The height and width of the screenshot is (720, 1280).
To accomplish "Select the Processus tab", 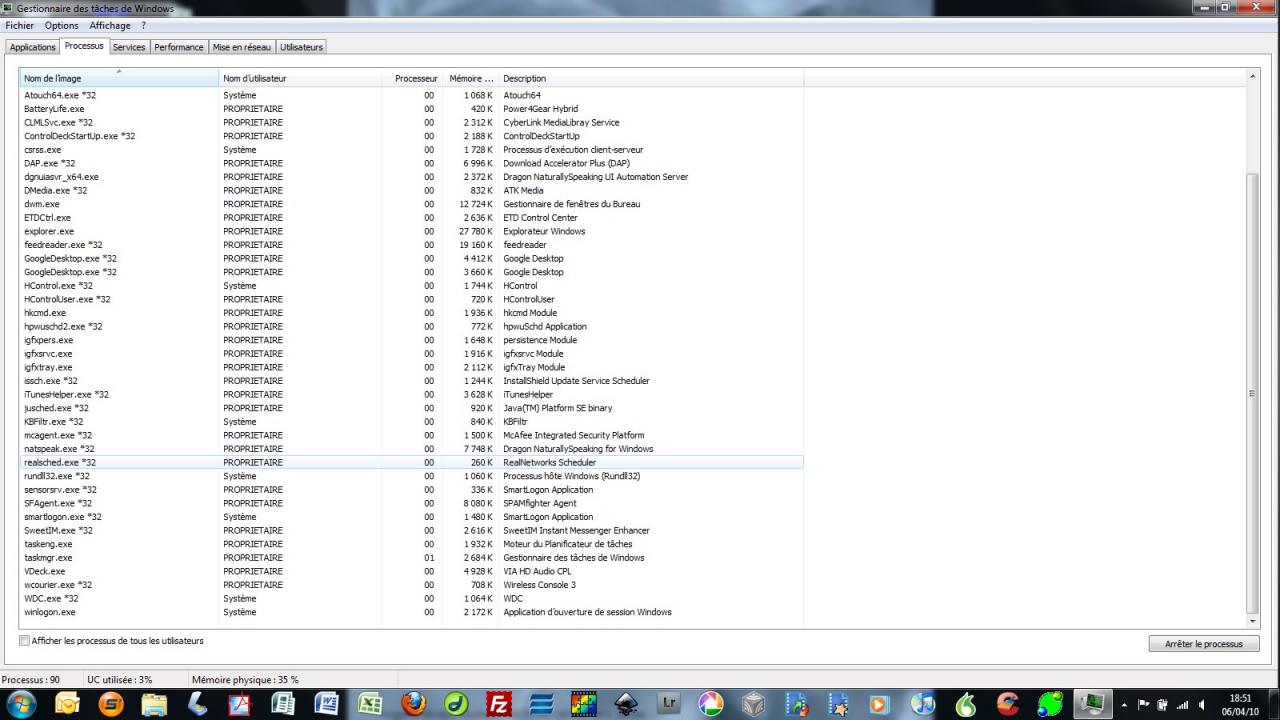I will click(84, 46).
